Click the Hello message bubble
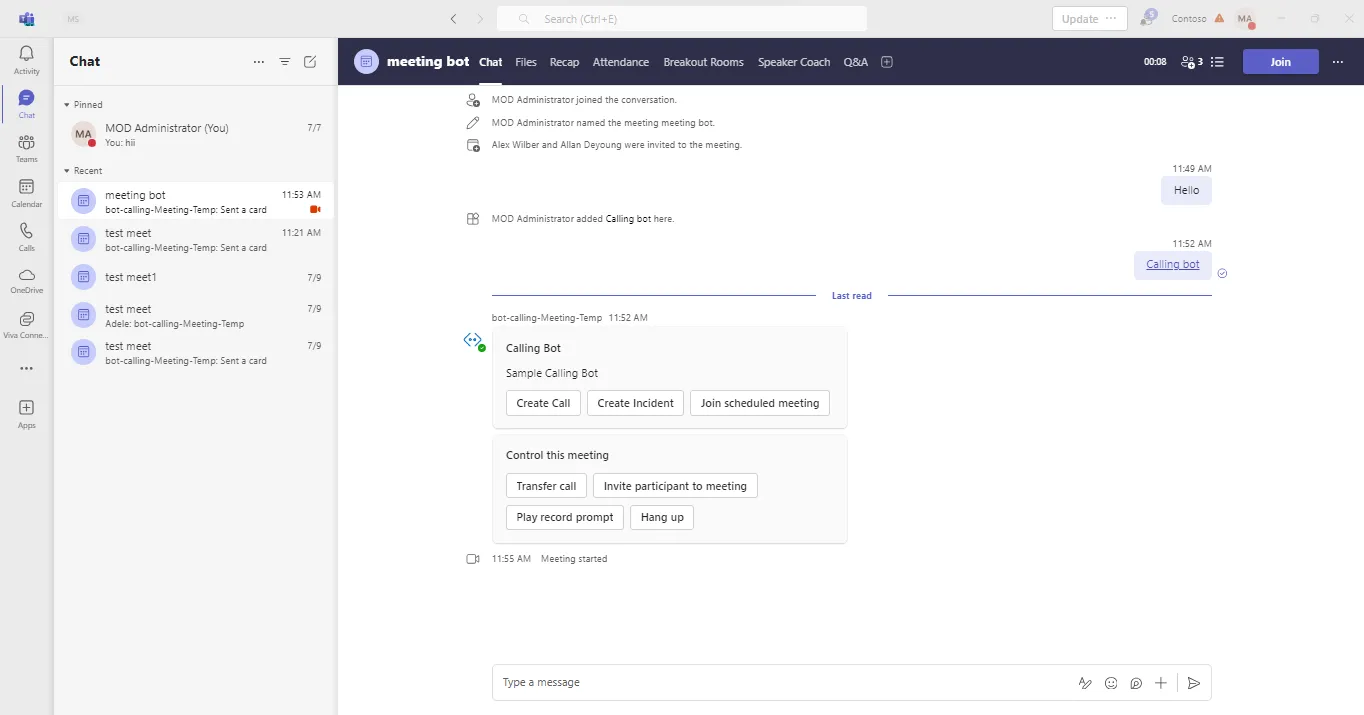The image size is (1364, 715). (x=1186, y=191)
